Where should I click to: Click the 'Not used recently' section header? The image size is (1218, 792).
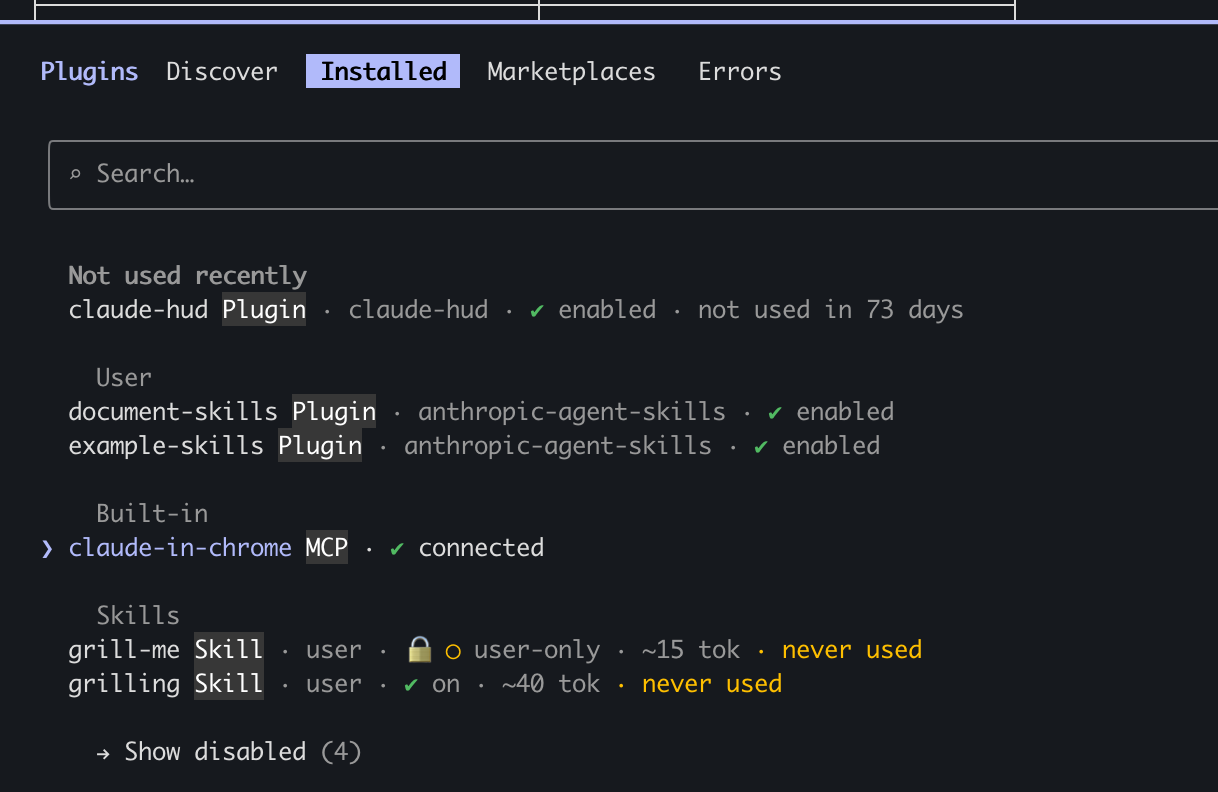pos(187,276)
